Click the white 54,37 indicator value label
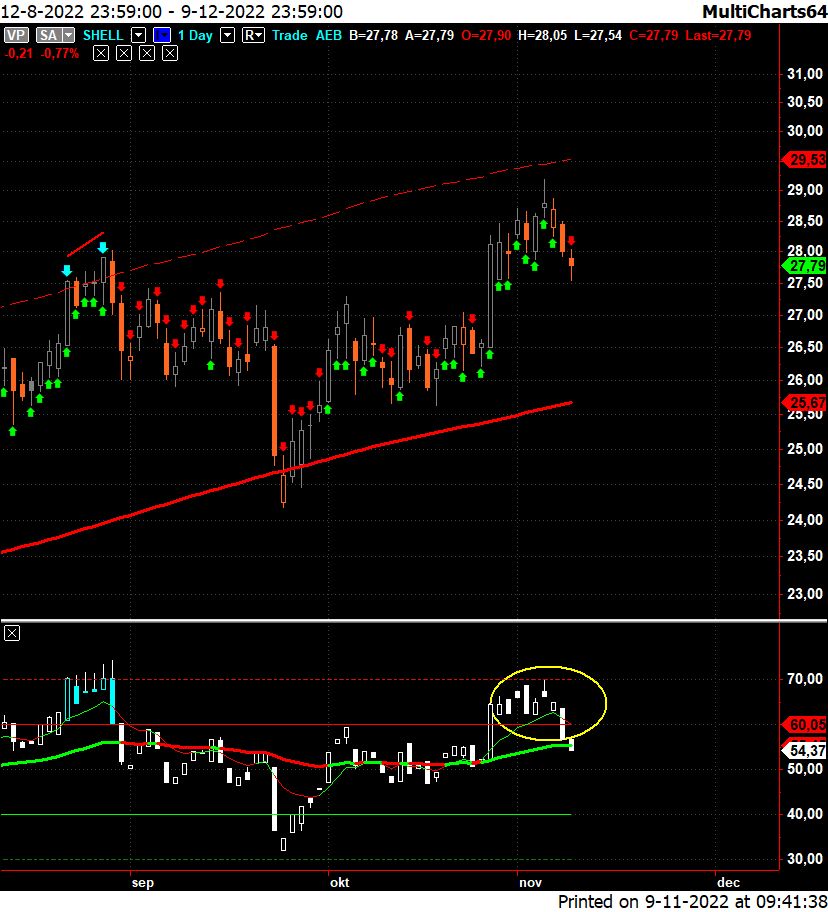 click(x=806, y=750)
